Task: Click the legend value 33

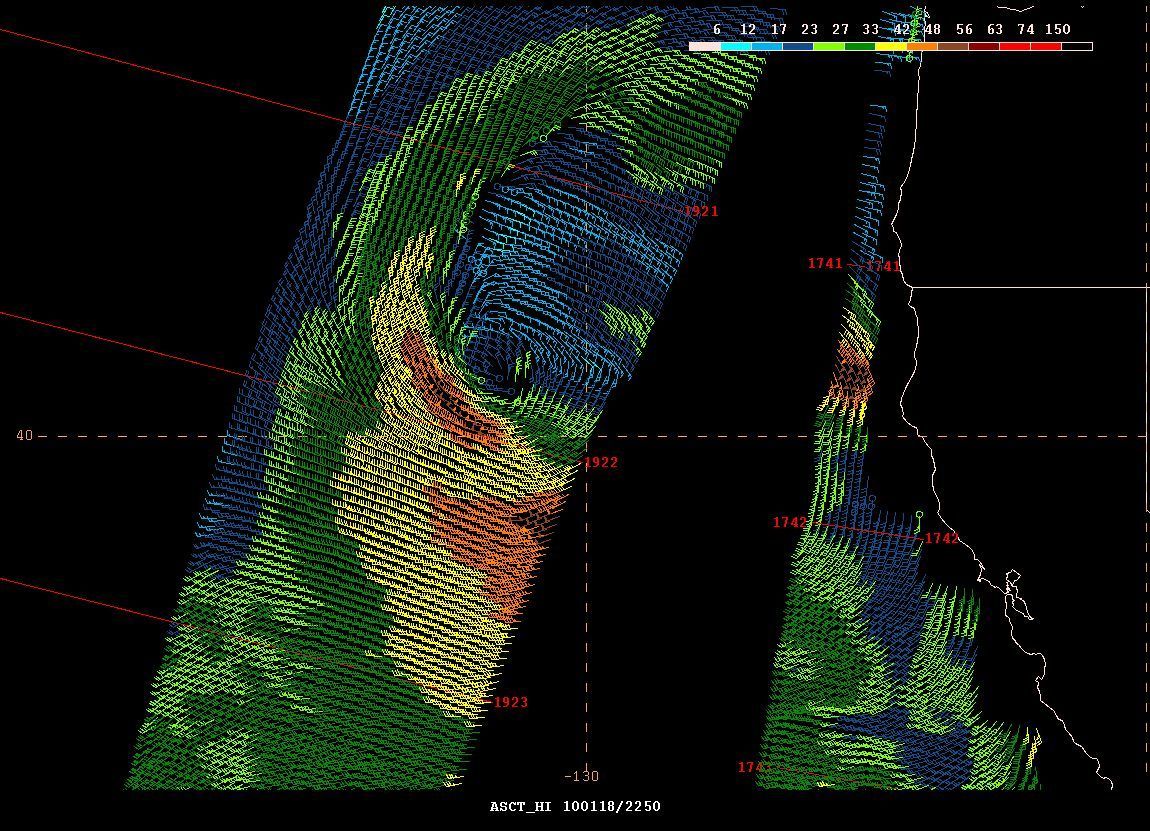Action: pos(871,29)
